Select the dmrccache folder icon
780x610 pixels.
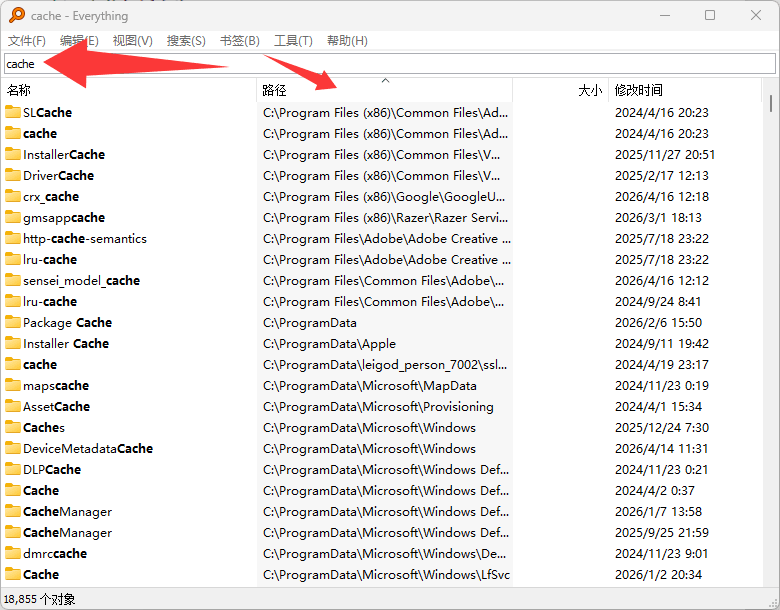[x=13, y=553]
